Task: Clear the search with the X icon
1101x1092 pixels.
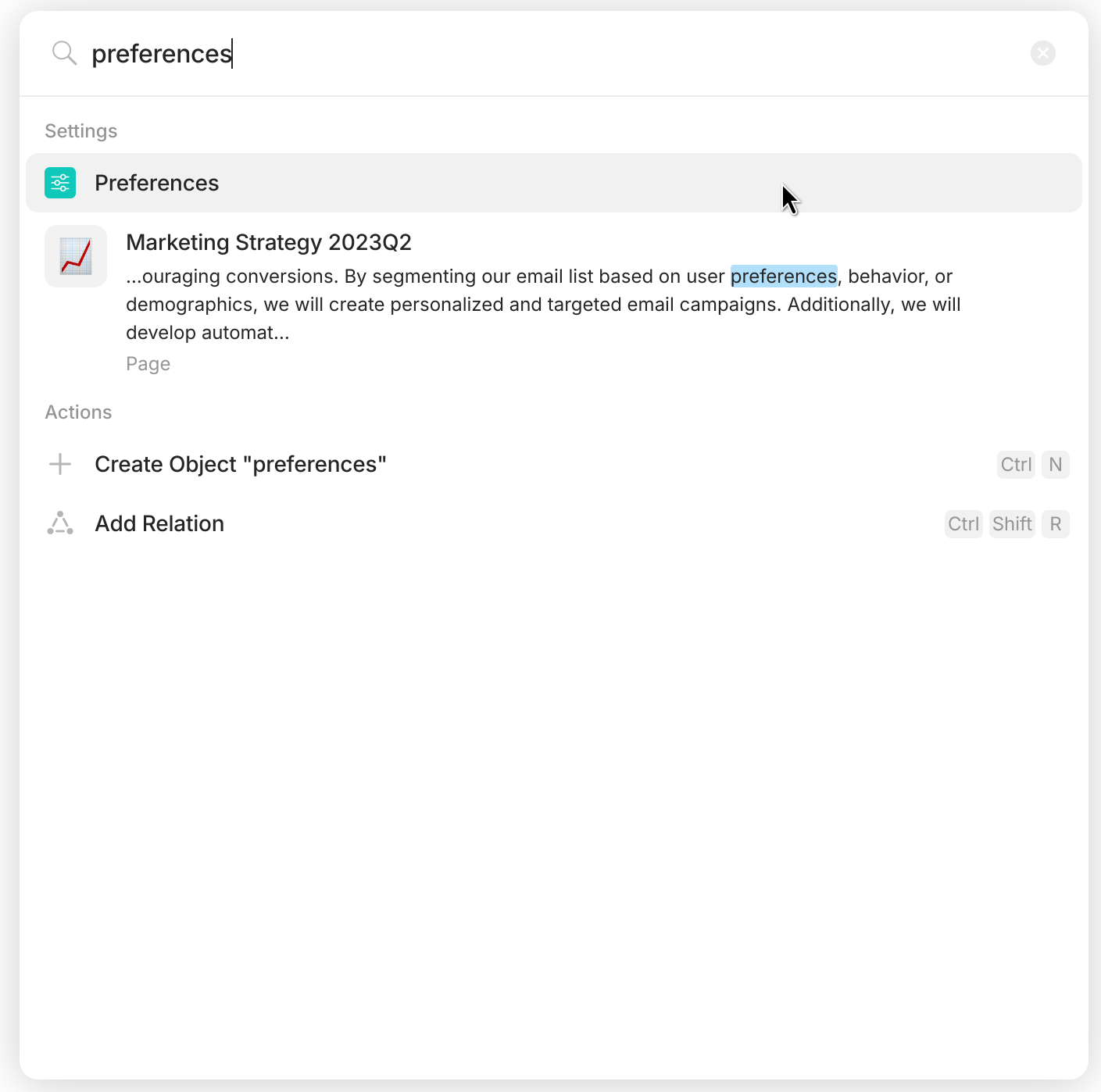Action: pyautogui.click(x=1042, y=53)
